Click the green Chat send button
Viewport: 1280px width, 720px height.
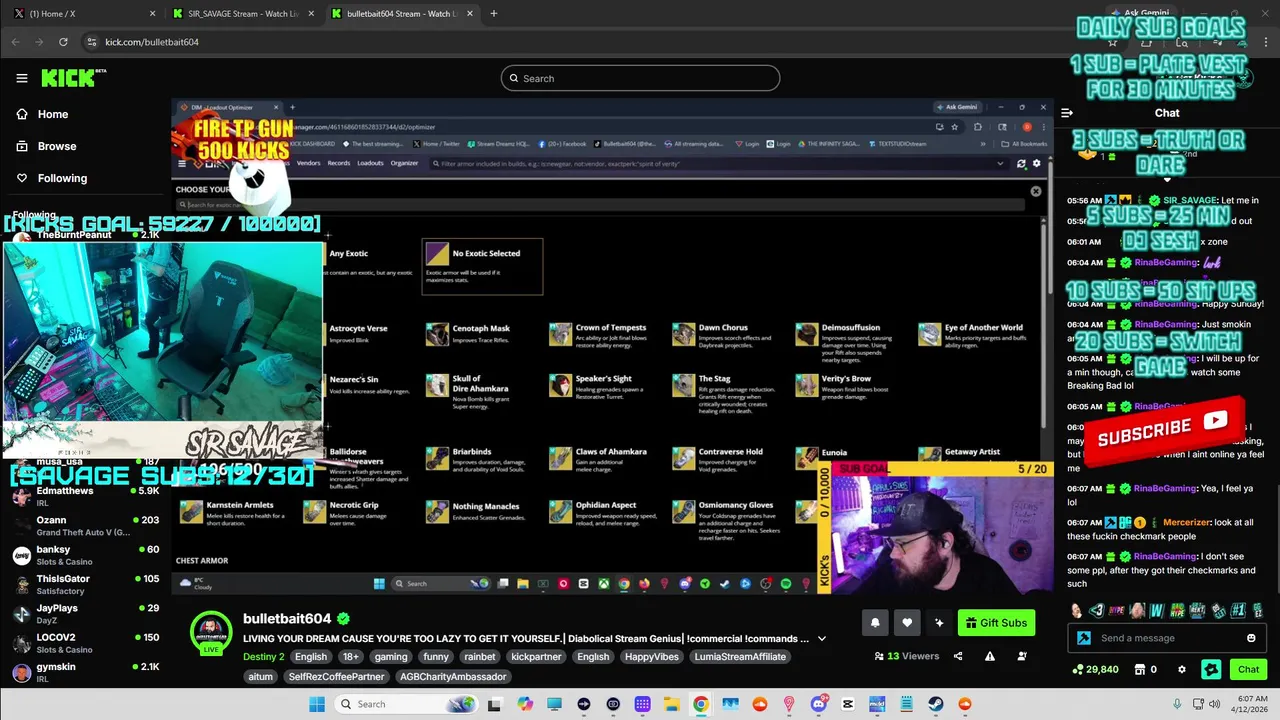1249,669
